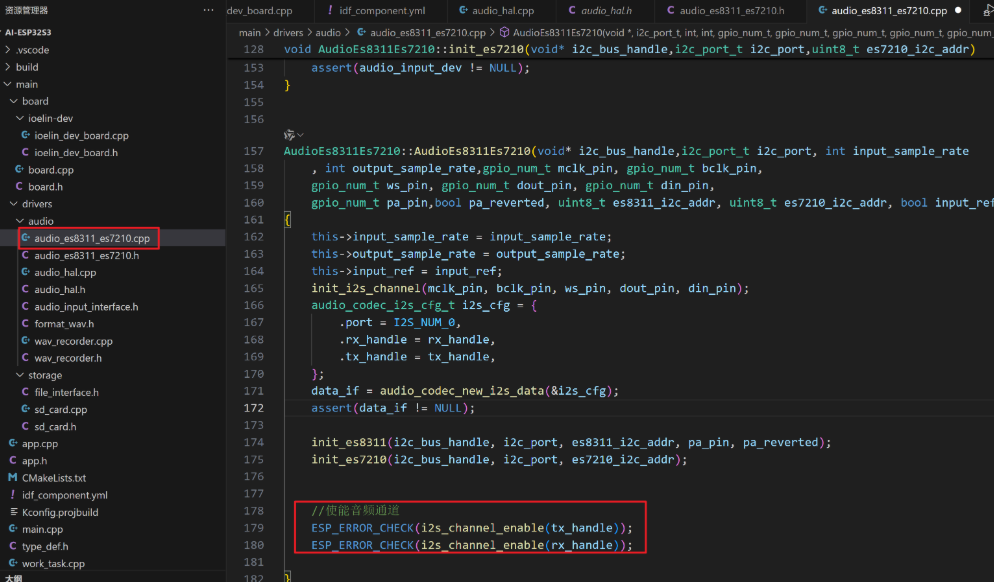Open sd_card.cpp file
This screenshot has width=994, height=582.
[61, 409]
